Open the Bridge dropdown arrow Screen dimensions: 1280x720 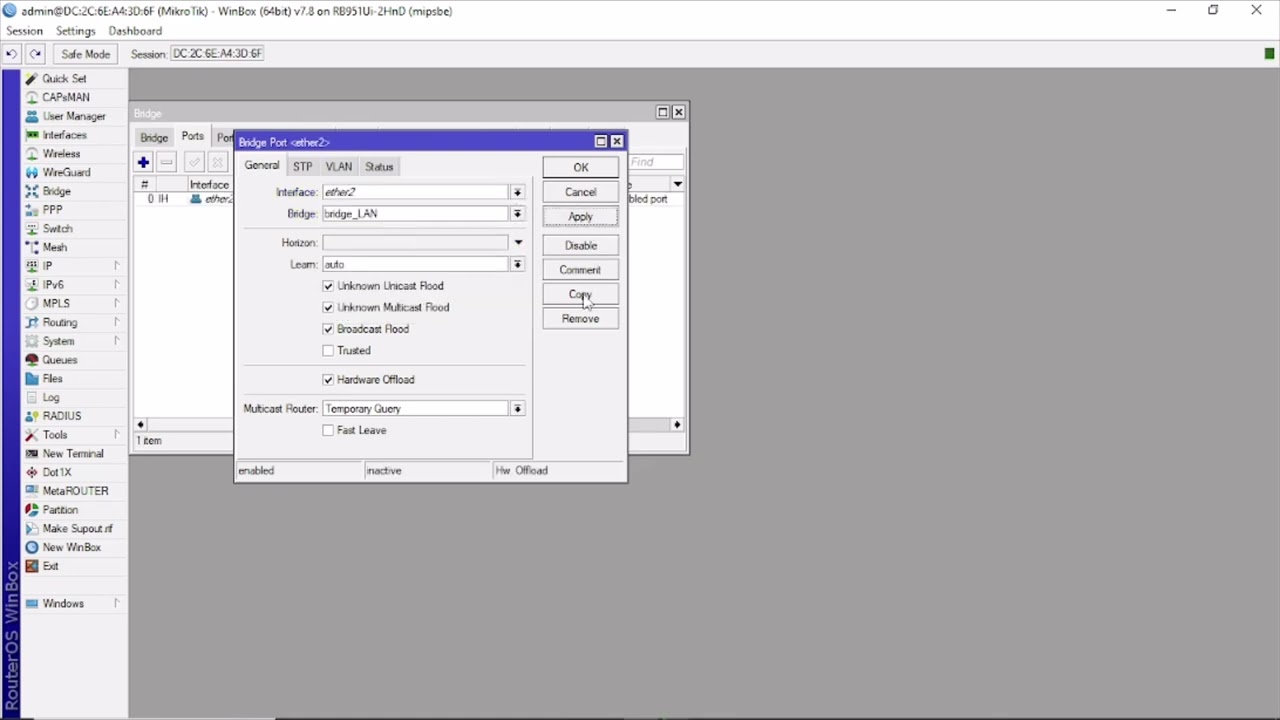(517, 214)
